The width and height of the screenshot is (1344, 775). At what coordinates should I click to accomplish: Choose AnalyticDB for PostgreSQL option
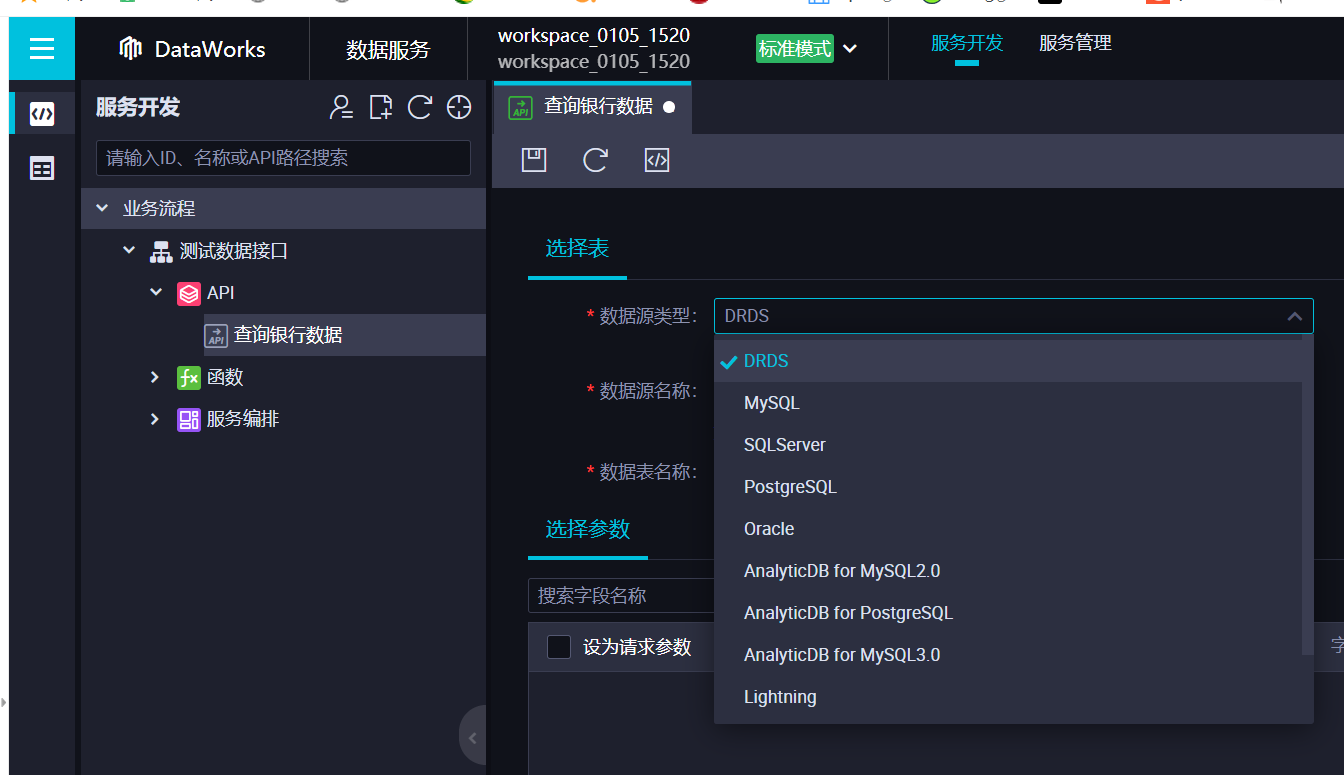click(1008, 613)
